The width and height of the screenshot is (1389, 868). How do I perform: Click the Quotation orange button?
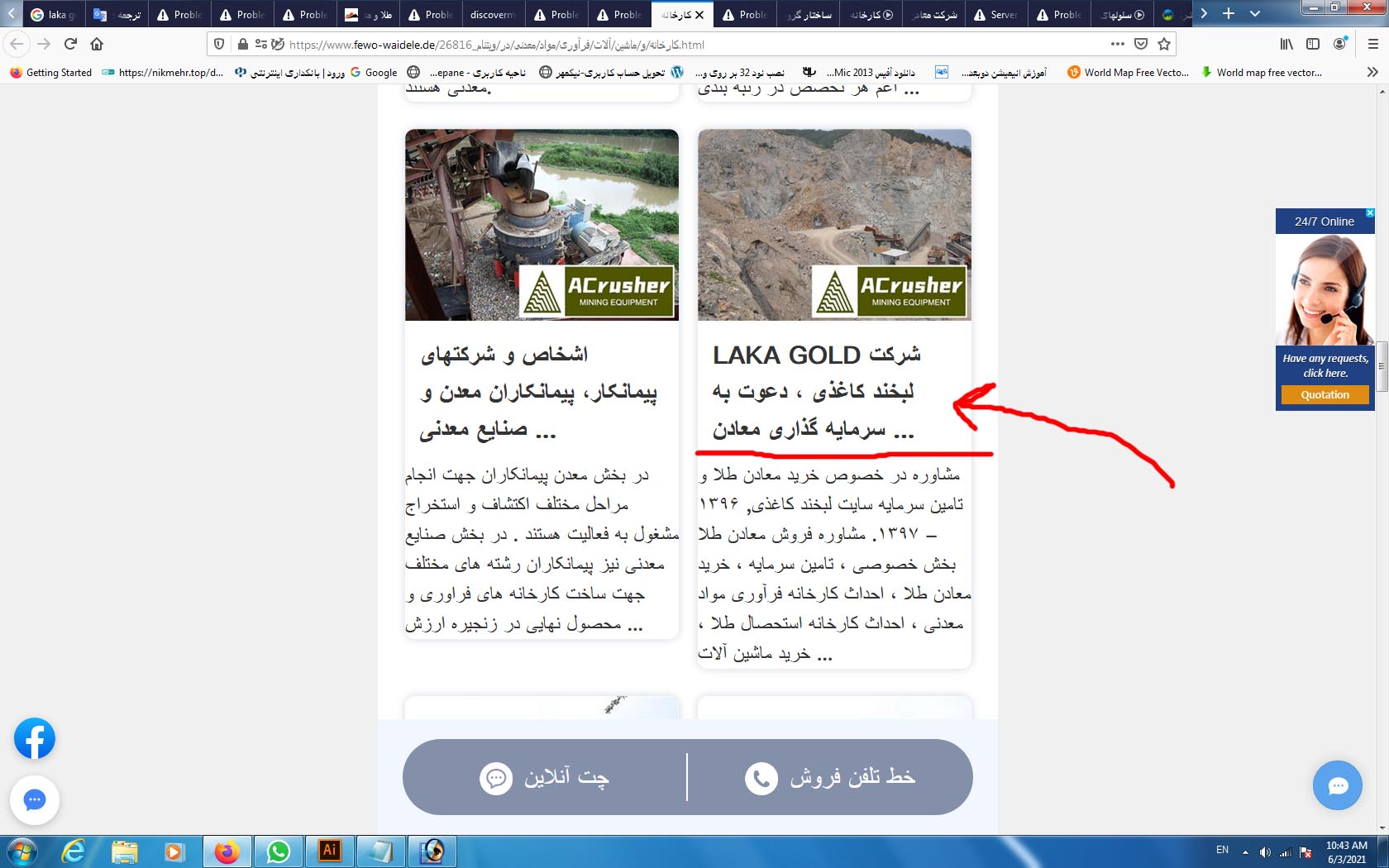click(1325, 394)
